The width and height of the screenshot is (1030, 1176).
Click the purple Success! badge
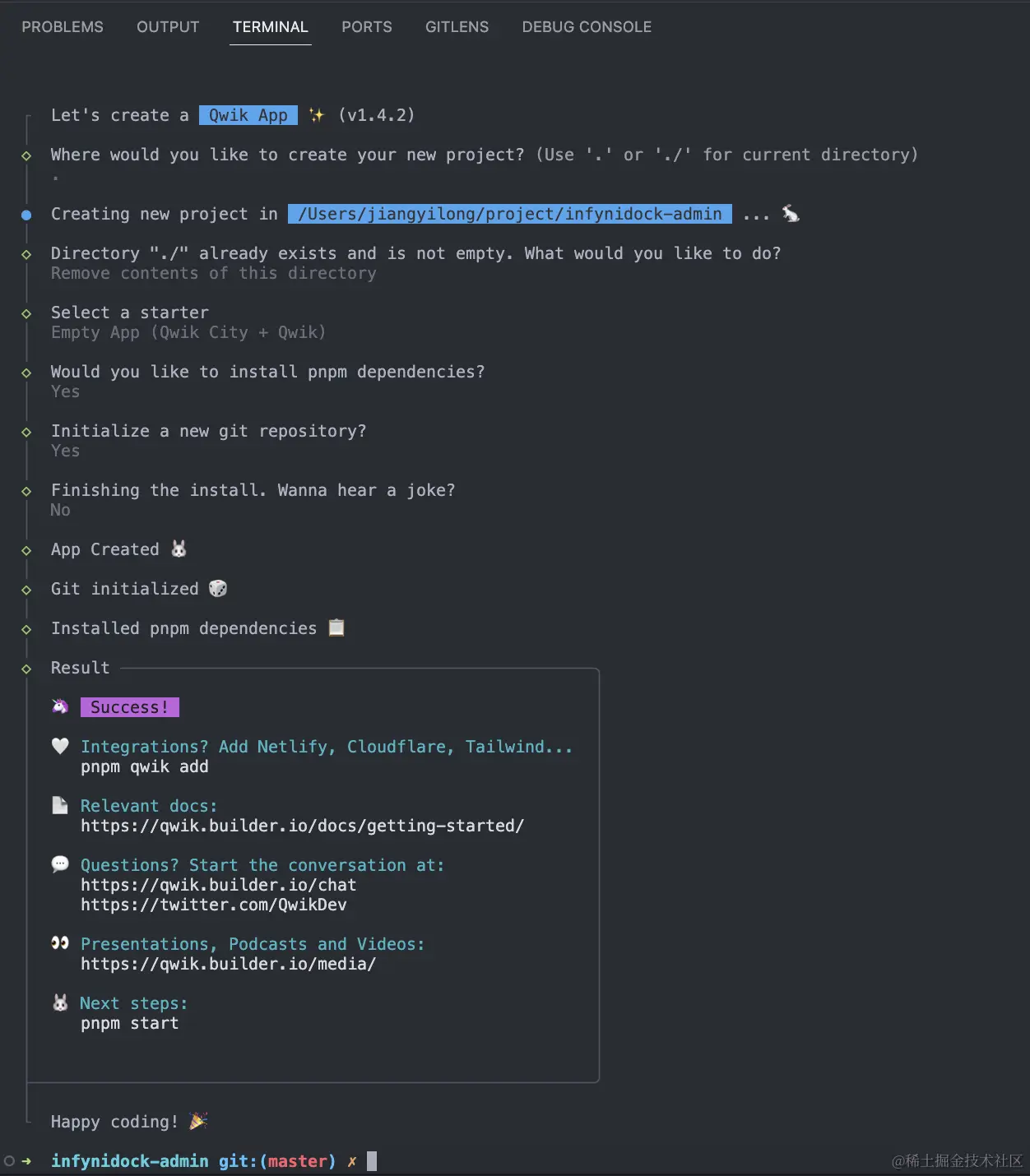tap(129, 707)
